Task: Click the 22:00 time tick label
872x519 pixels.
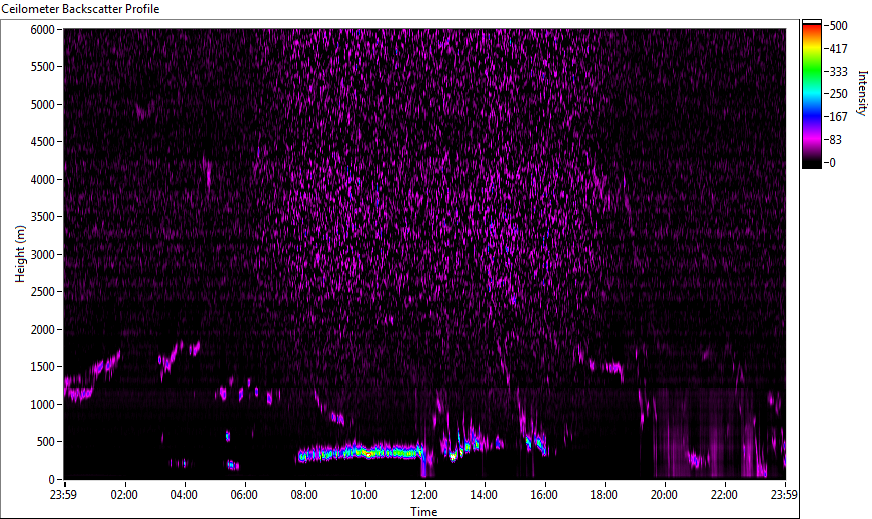Action: 724,495
